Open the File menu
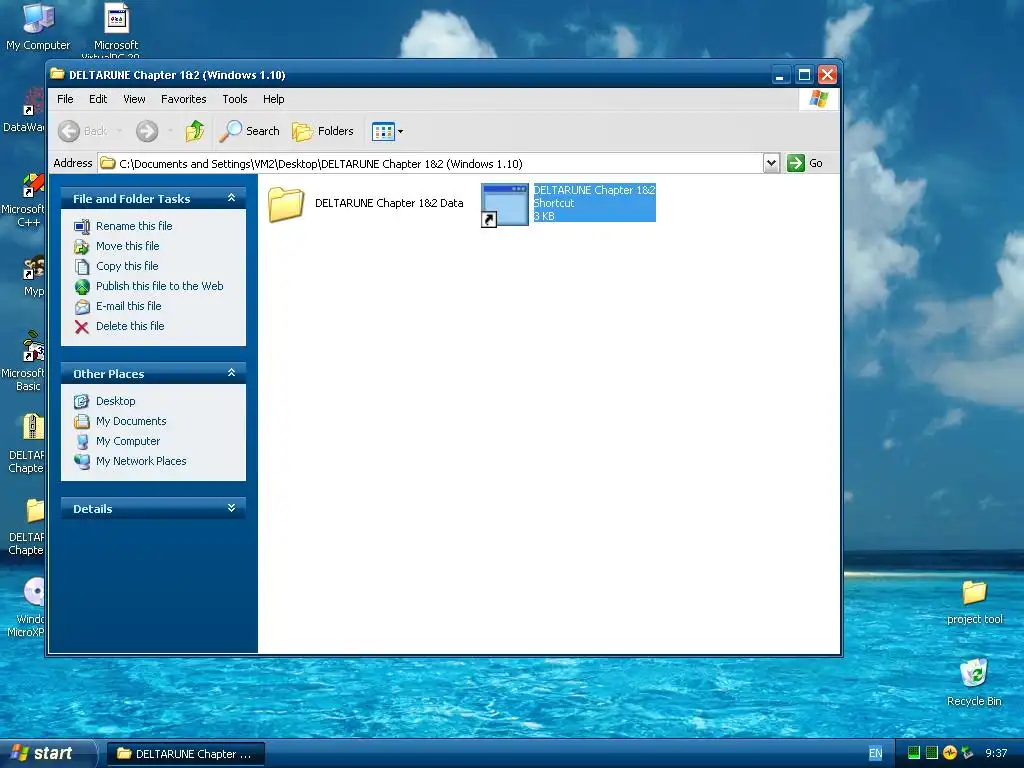 point(65,99)
